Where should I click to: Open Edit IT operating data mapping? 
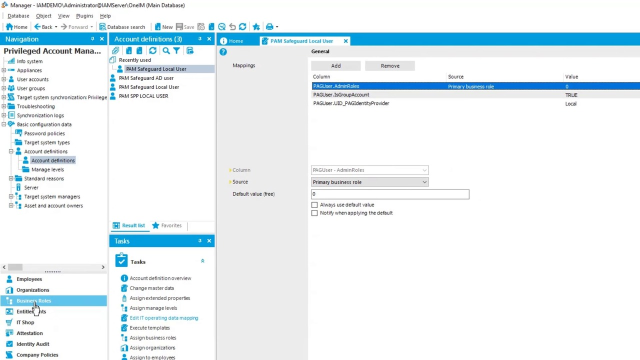click(164, 318)
